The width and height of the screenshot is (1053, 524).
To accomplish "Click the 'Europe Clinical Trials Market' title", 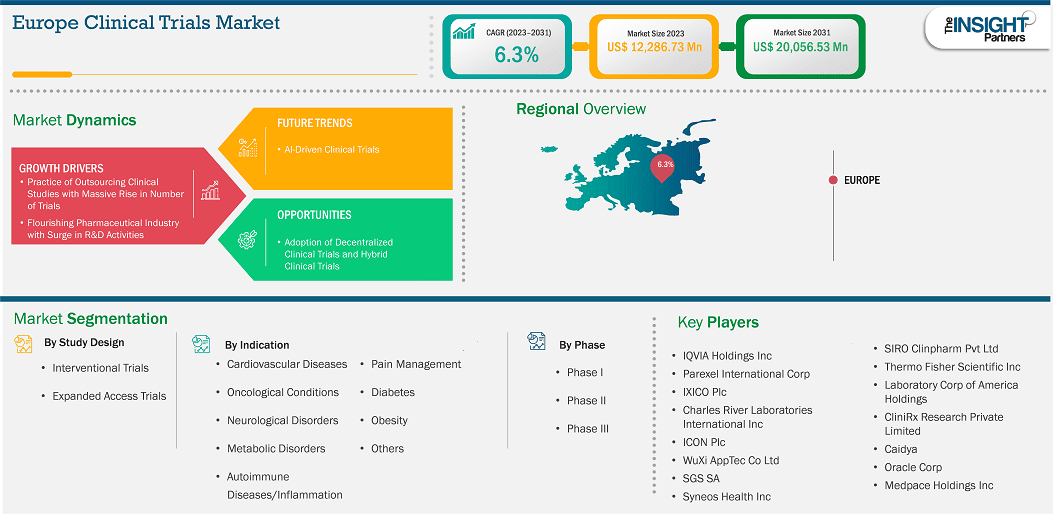I will pyautogui.click(x=146, y=23).
